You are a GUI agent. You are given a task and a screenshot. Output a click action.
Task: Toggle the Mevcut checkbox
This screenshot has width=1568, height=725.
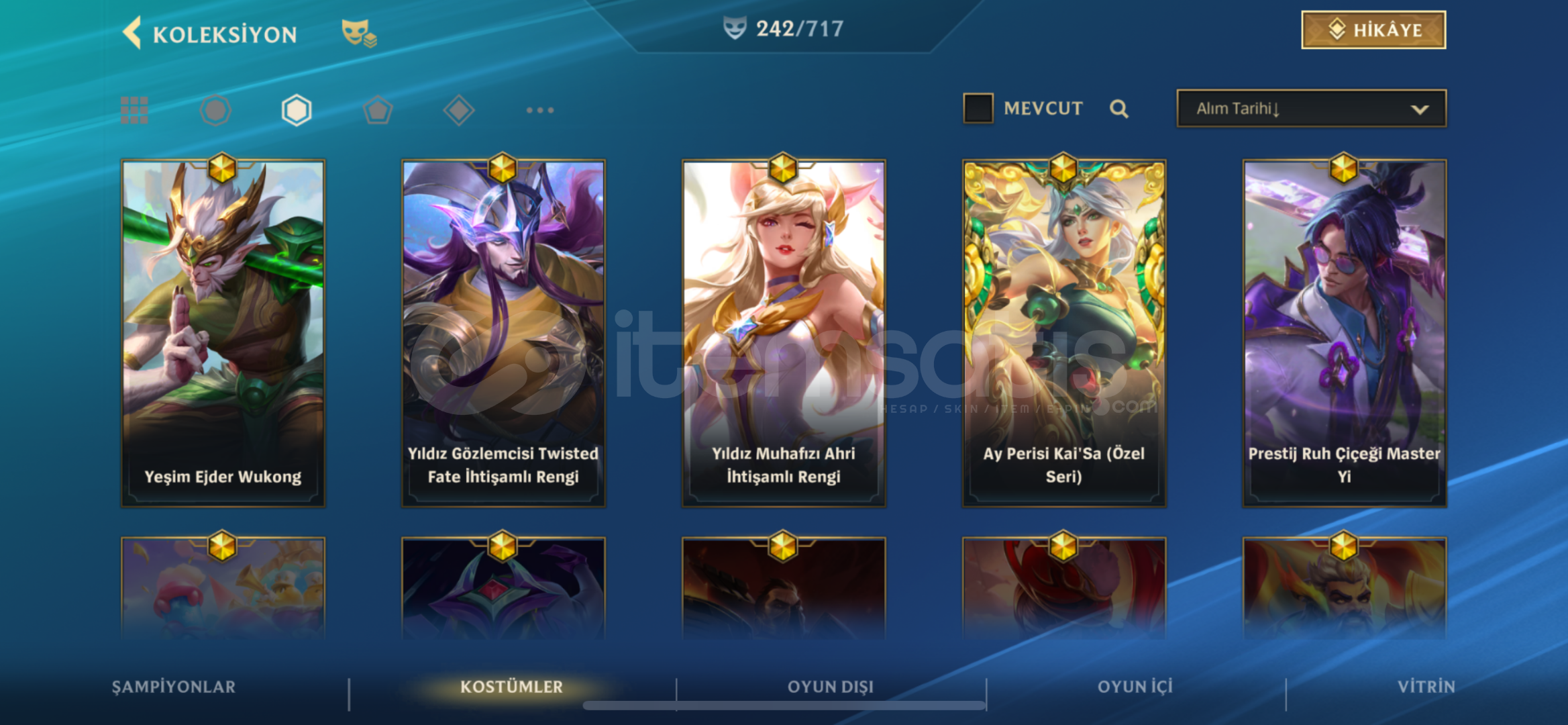978,108
